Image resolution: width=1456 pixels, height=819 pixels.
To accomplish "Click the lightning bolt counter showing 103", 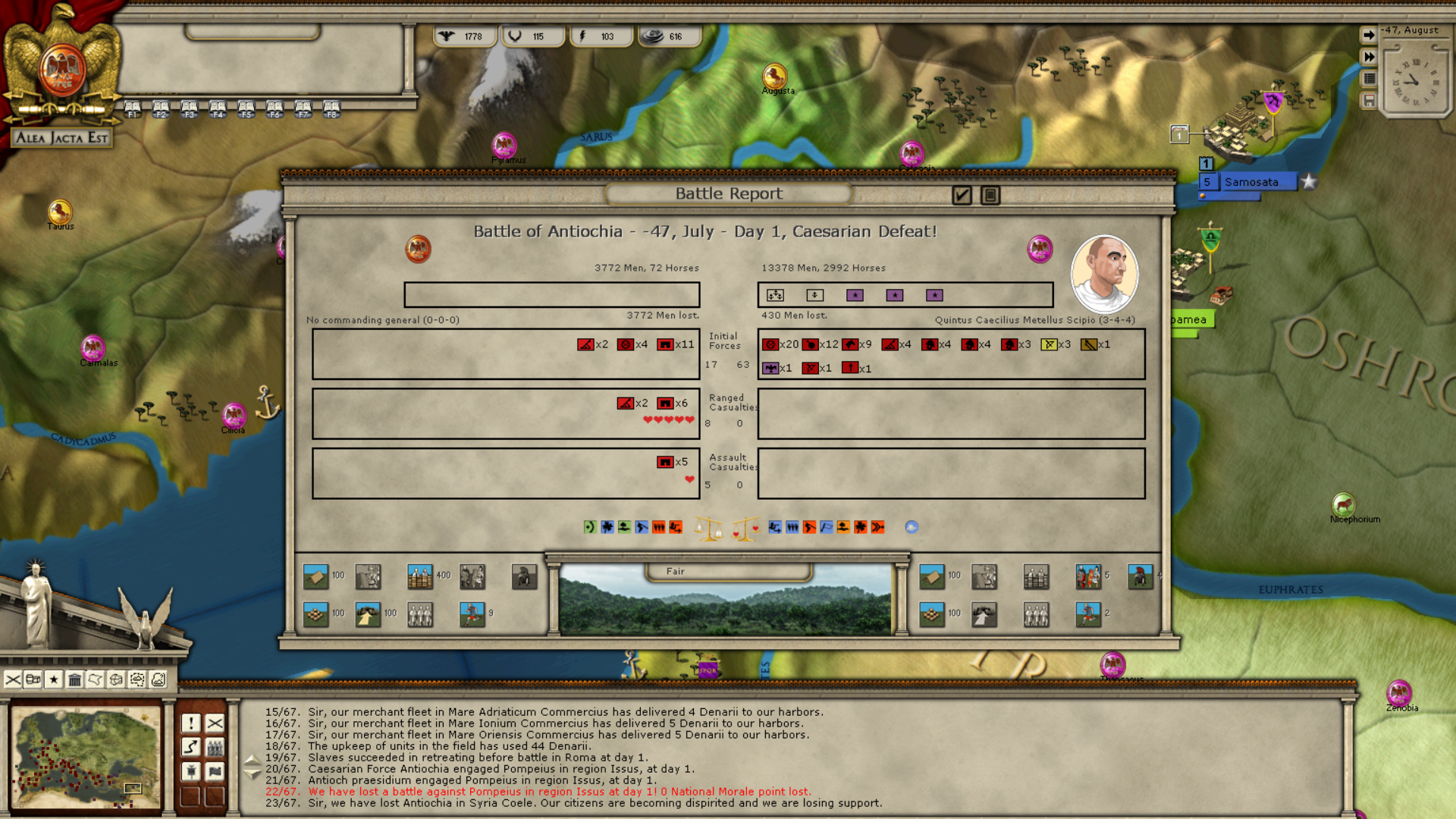I will tap(601, 36).
